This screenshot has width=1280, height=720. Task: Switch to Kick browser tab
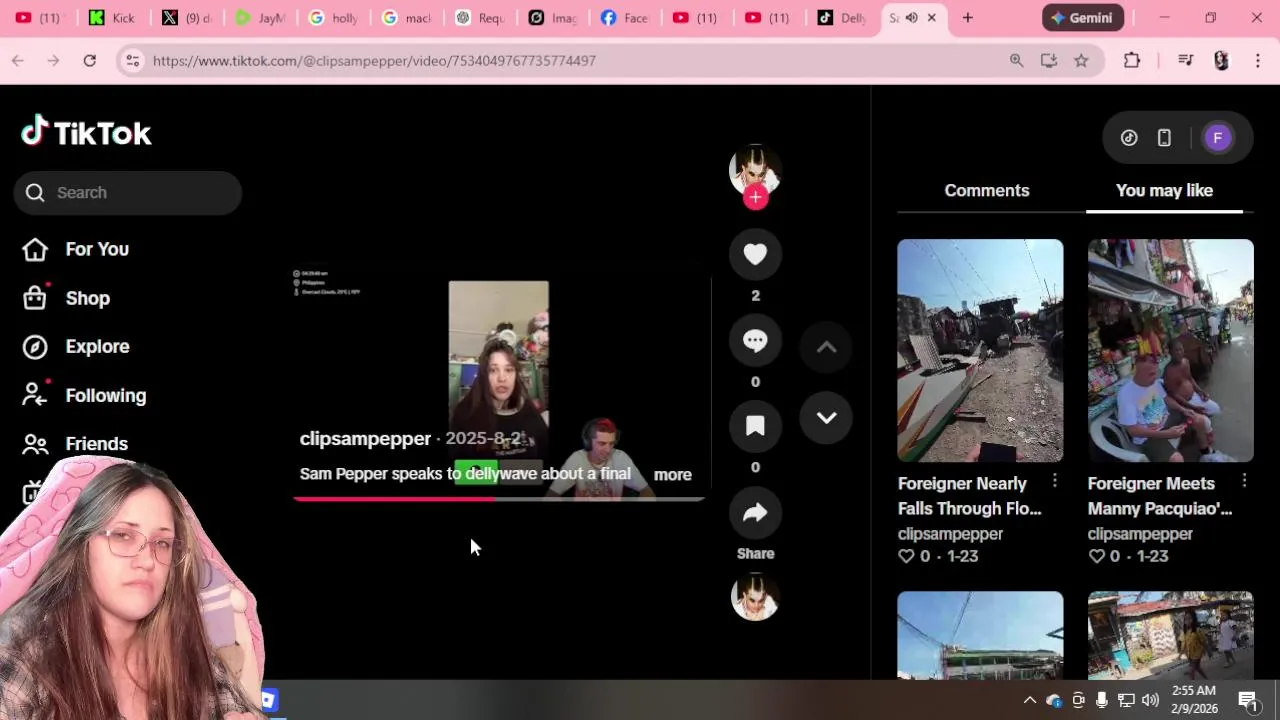pos(111,18)
